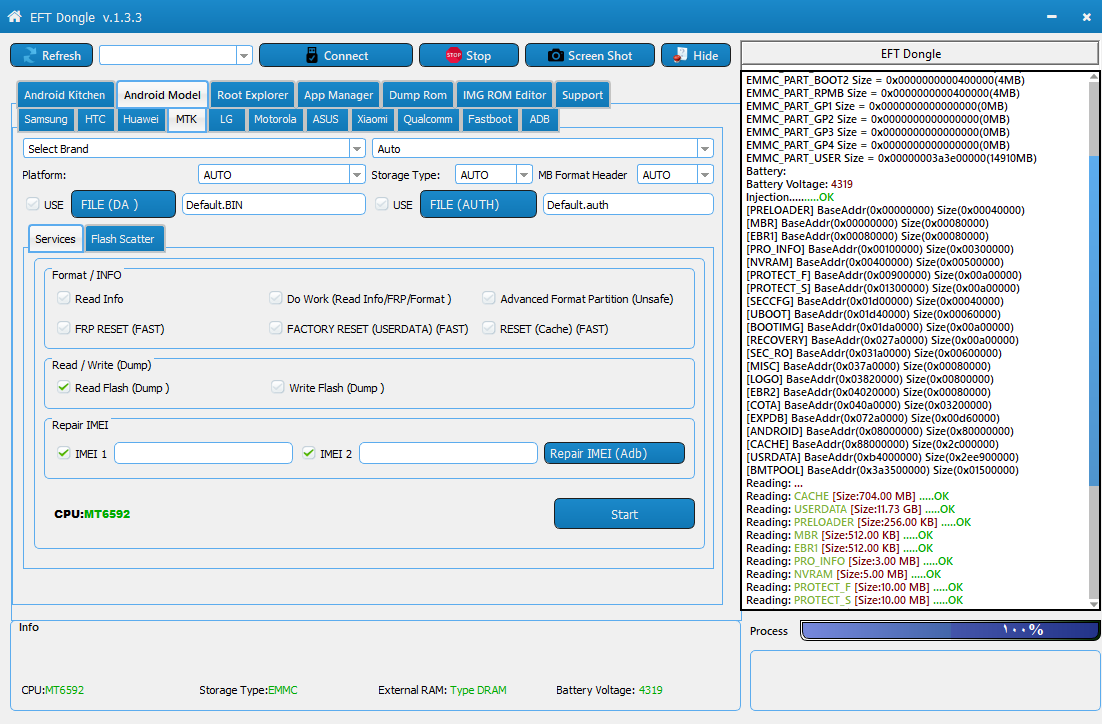
Task: Toggle the USE checkbox for FILE (DA)
Action: pyautogui.click(x=32, y=204)
